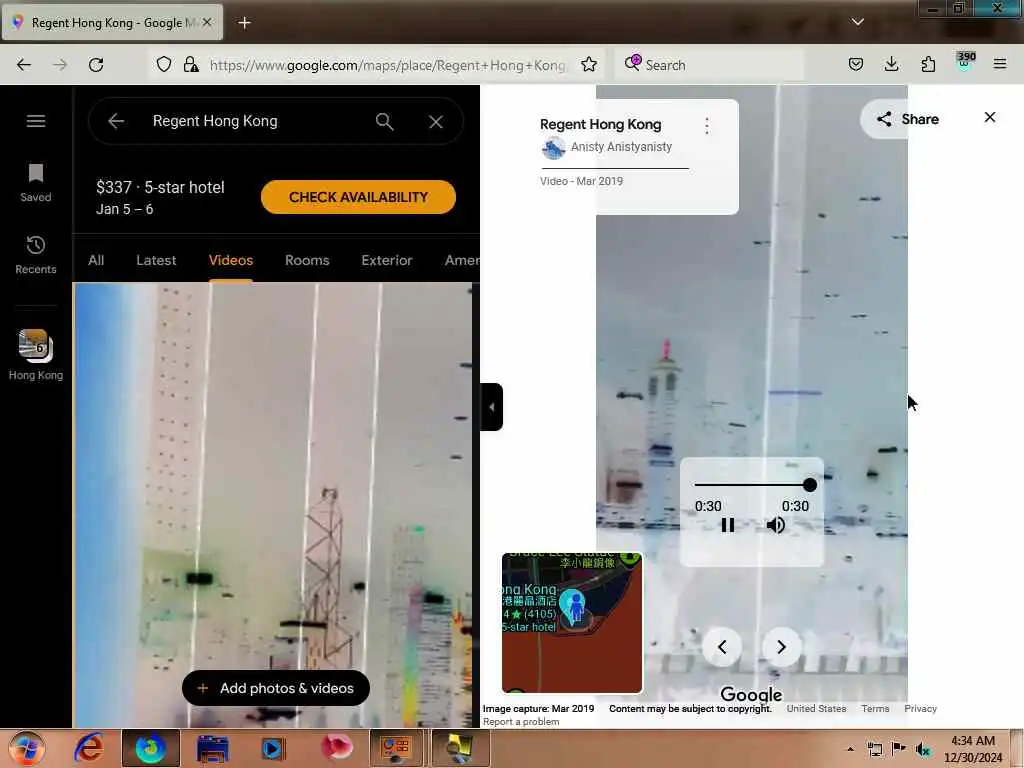Screen dimensions: 1024x768
Task: Open the Downloads arrow icon
Action: pyautogui.click(x=891, y=64)
